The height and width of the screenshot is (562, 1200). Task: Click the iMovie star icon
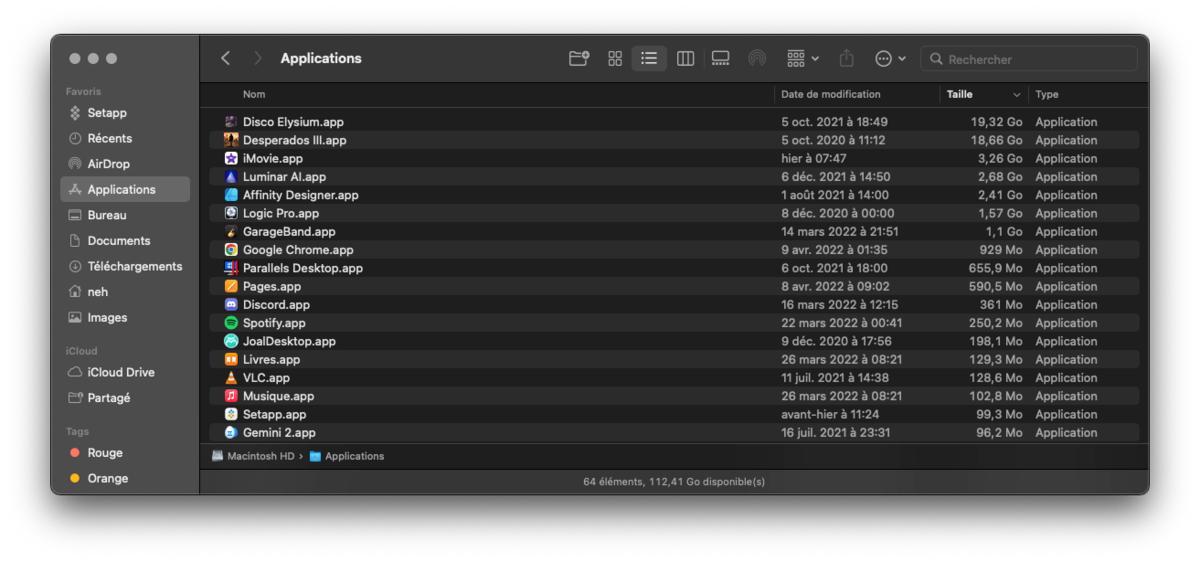pos(231,158)
